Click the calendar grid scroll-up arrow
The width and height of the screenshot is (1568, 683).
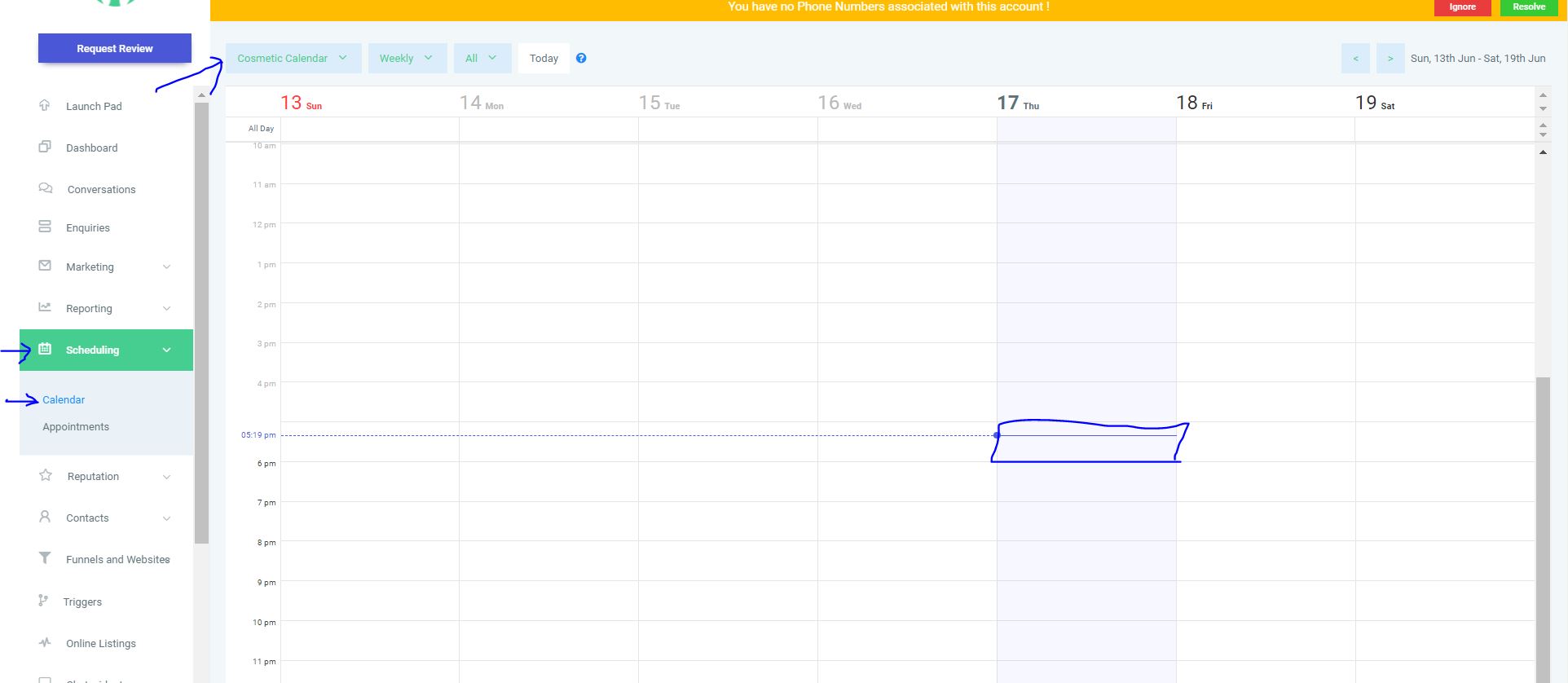tap(1543, 152)
